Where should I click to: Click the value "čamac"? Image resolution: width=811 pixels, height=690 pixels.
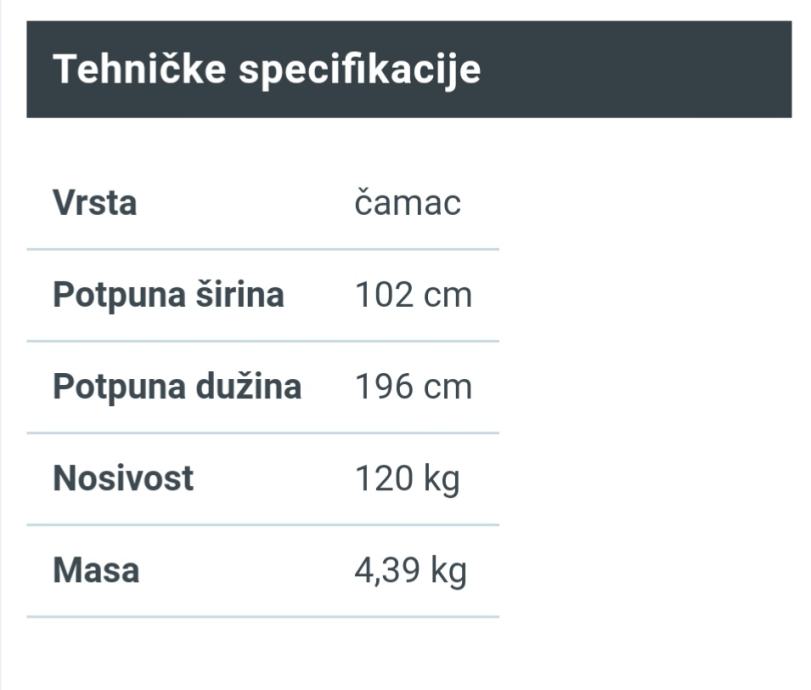(408, 203)
